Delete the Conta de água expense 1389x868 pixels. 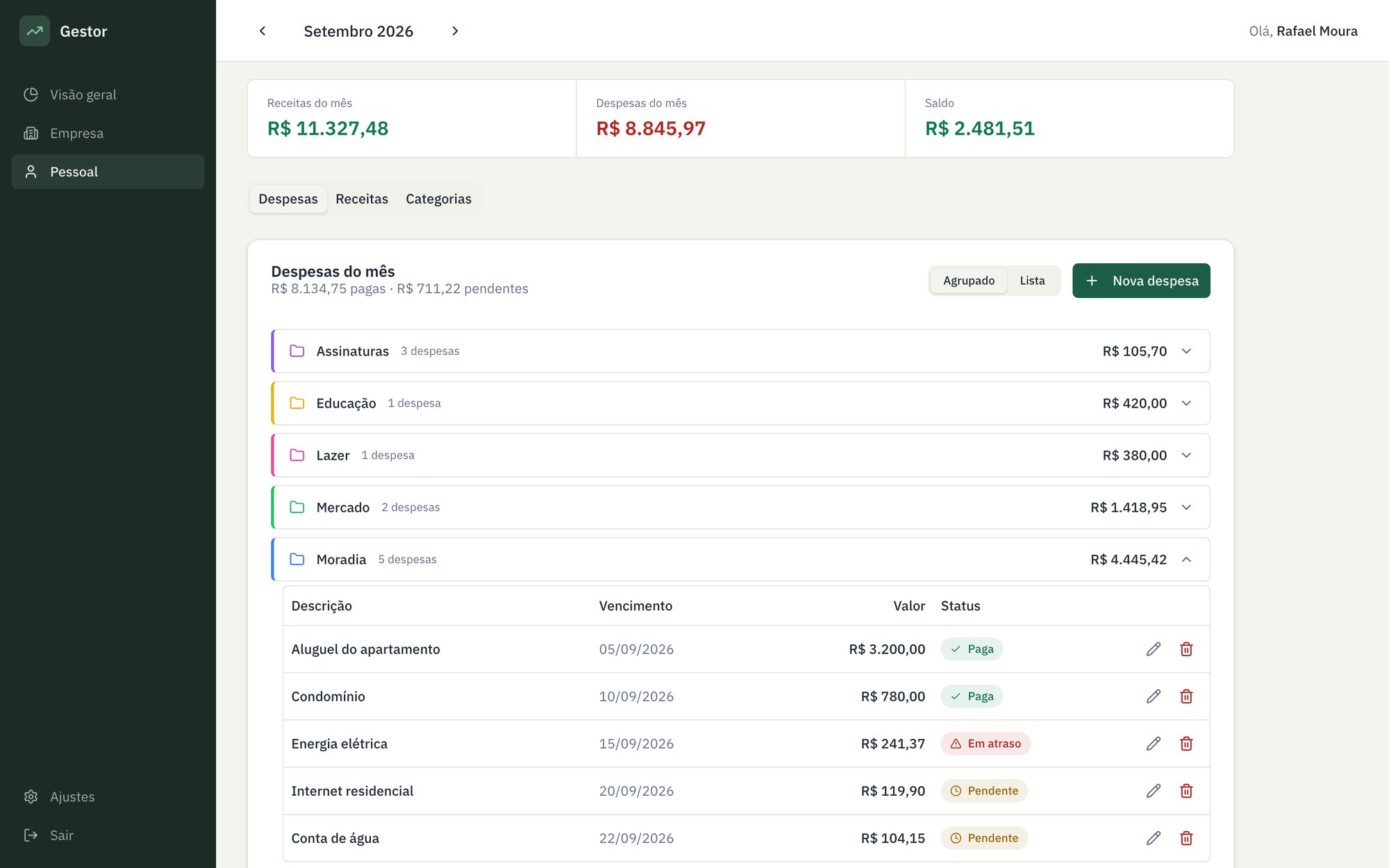click(x=1186, y=838)
